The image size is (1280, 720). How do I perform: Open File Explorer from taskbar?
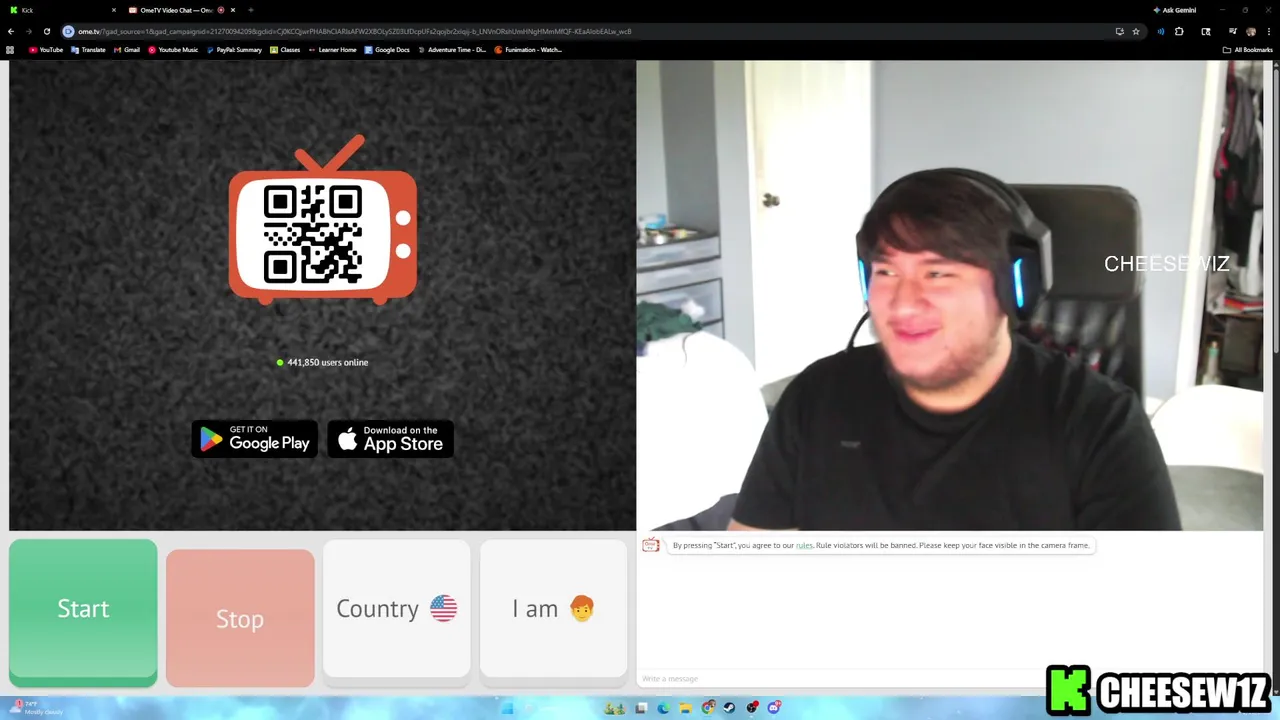tap(686, 708)
